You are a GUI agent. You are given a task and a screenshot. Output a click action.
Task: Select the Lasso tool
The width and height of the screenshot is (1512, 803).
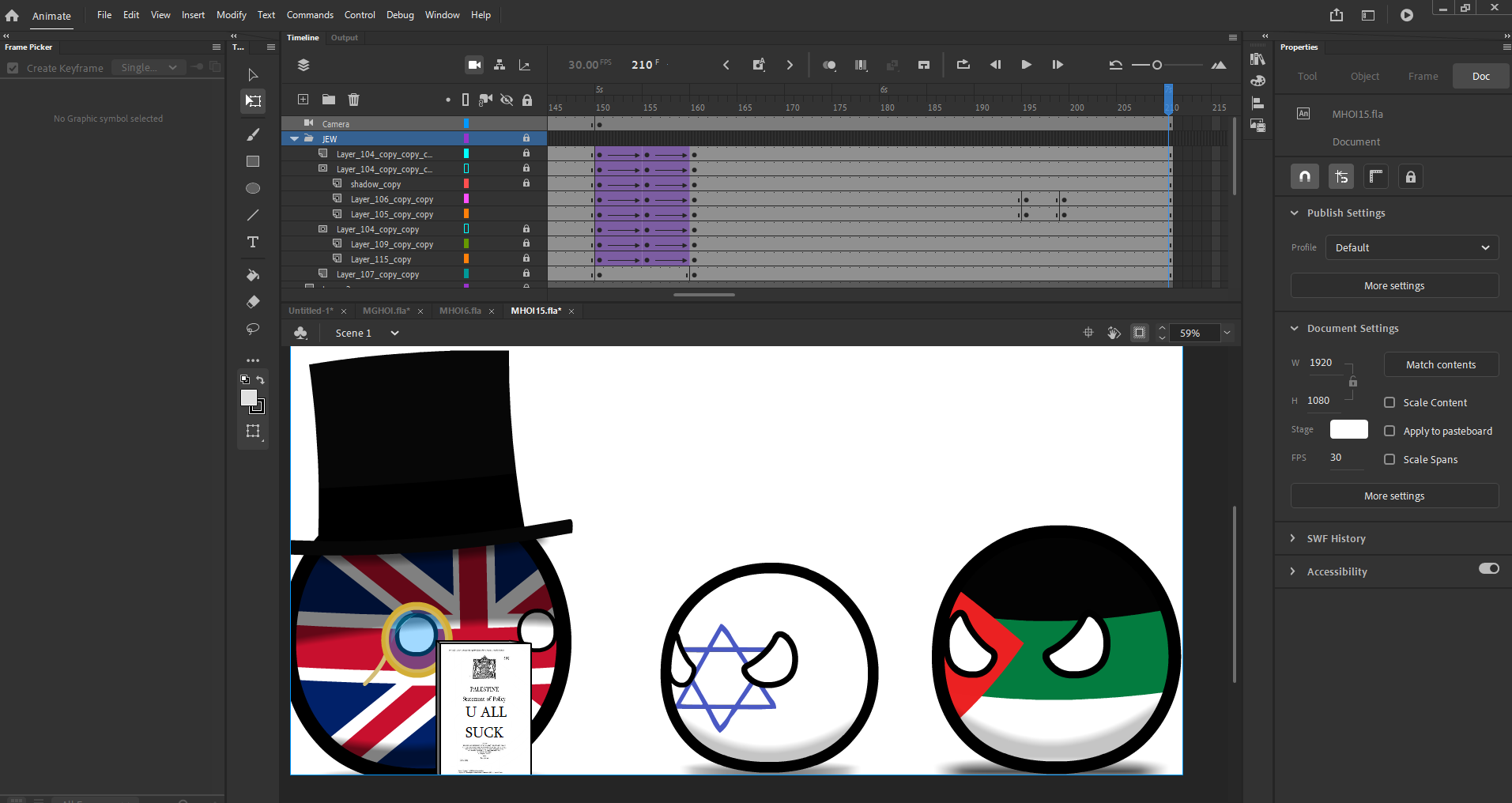[x=253, y=329]
